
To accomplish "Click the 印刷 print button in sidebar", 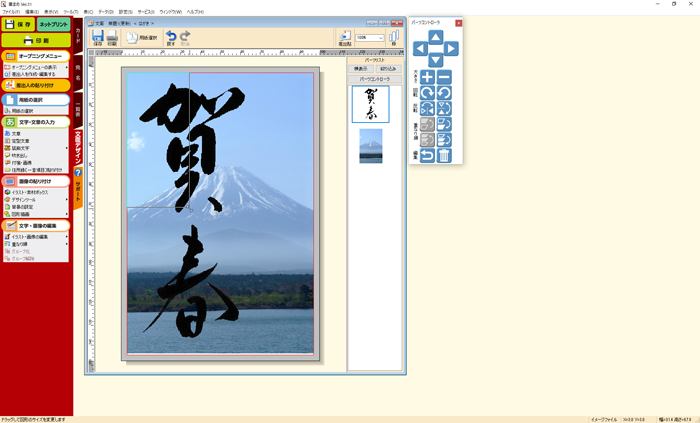I will pyautogui.click(x=35, y=40).
